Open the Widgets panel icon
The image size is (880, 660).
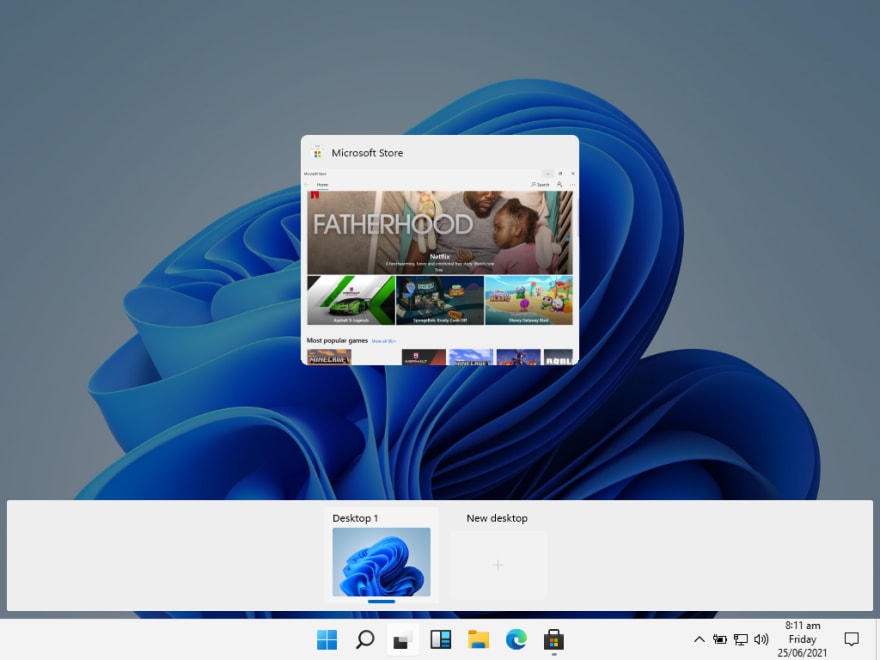tap(441, 639)
